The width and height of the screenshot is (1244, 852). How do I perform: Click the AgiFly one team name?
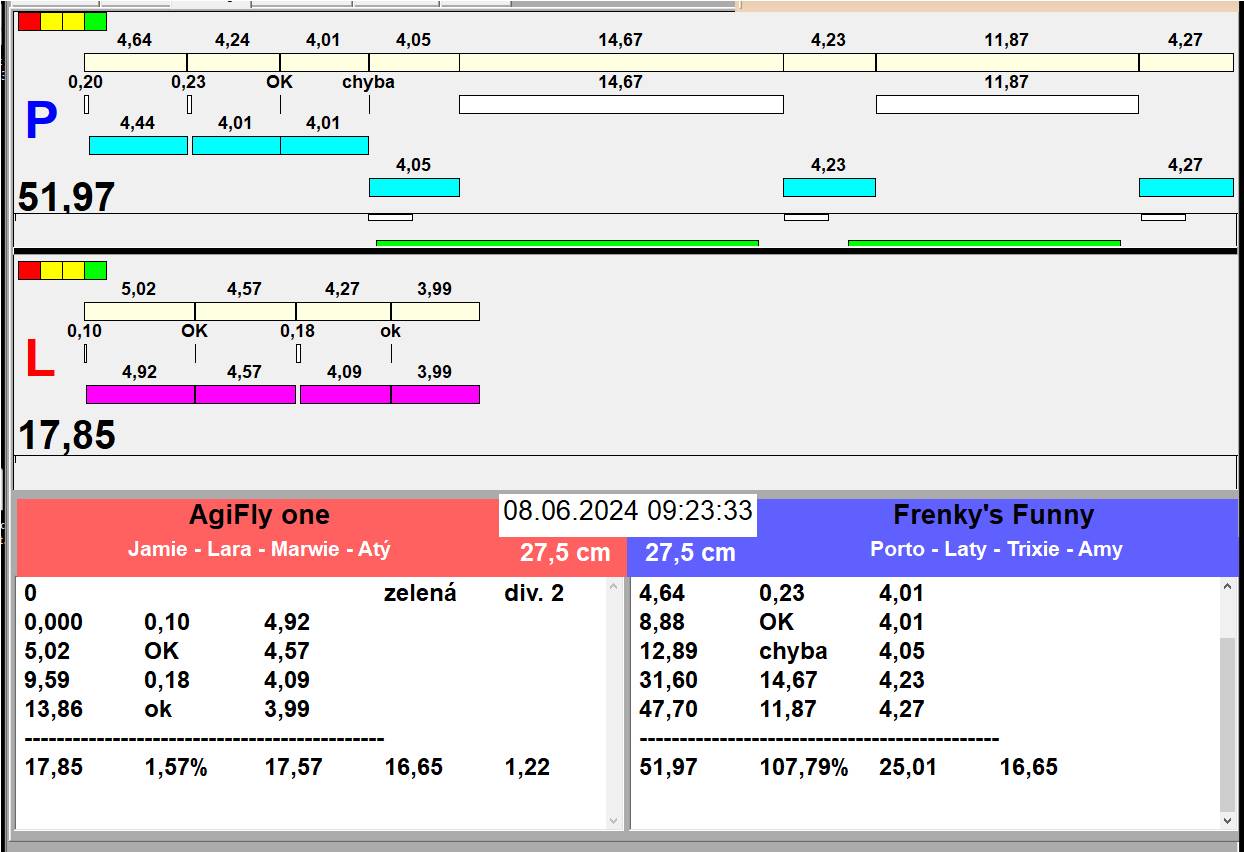pyautogui.click(x=259, y=515)
